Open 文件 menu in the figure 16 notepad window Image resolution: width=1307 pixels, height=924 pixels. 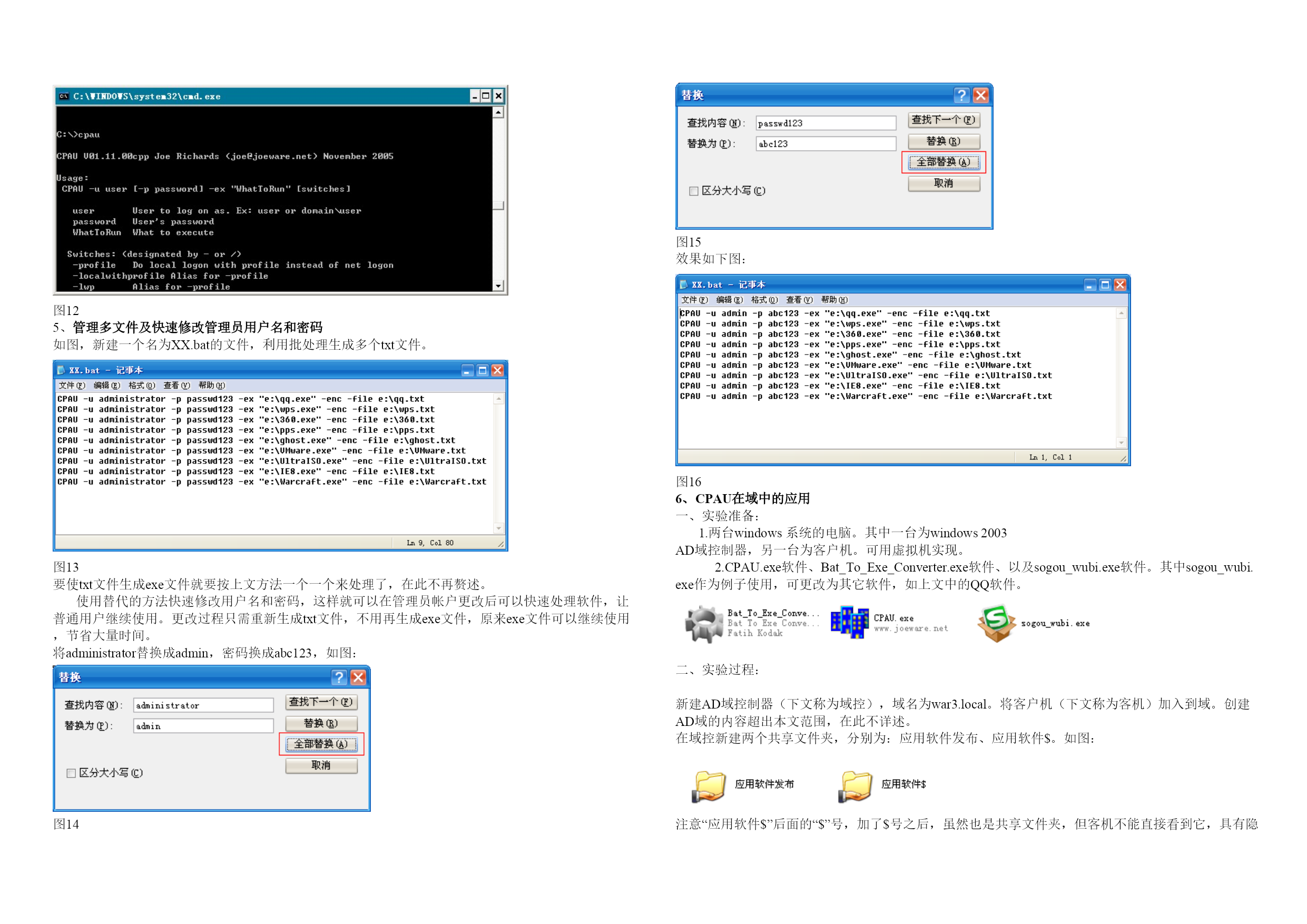(694, 300)
